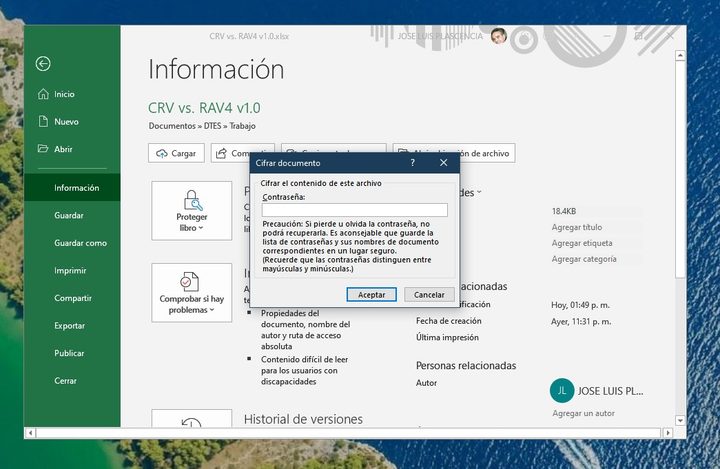This screenshot has width=720, height=469.
Task: Click the back arrow circle icon
Action: [43, 63]
